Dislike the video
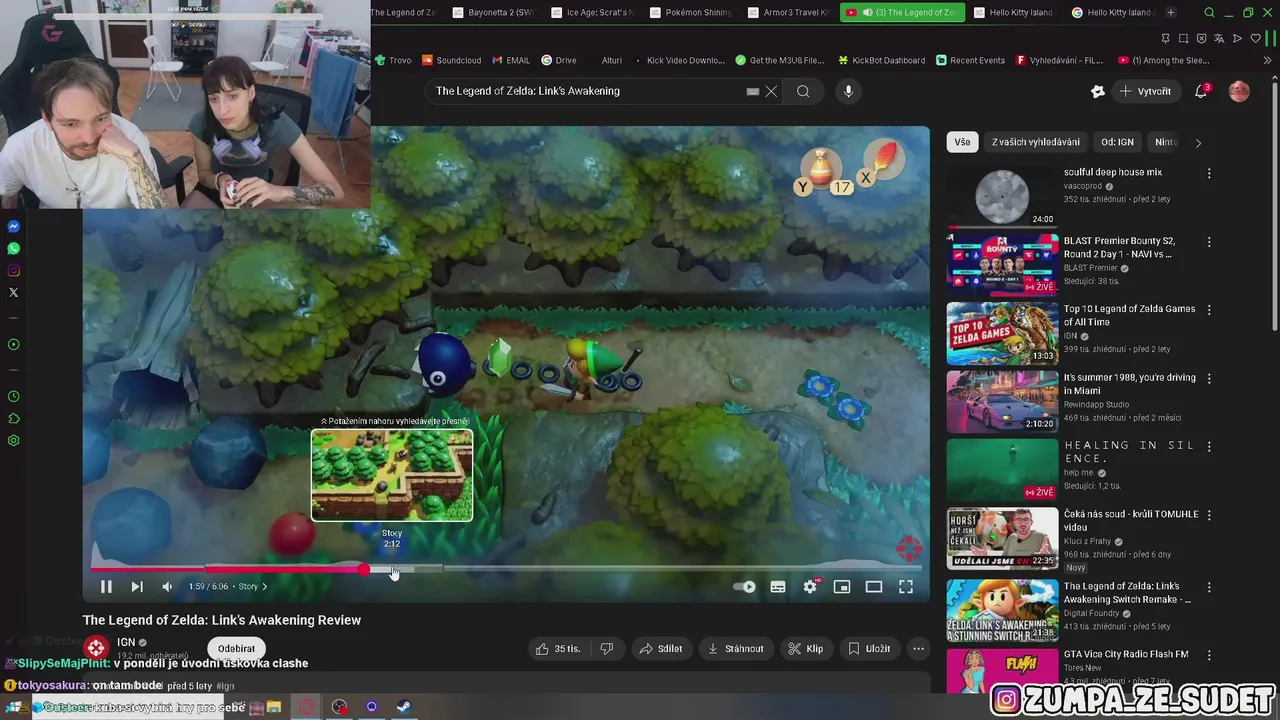Viewport: 1280px width, 720px height. pos(606,649)
